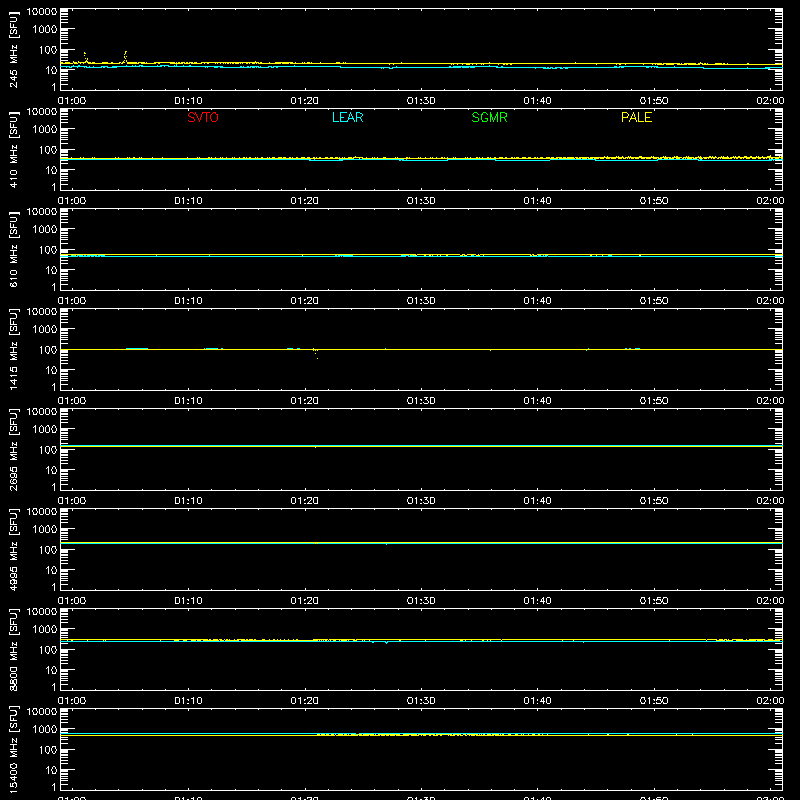Select the 15400 MHz [SFU] axis title
This screenshot has width=800, height=800.
[14, 749]
